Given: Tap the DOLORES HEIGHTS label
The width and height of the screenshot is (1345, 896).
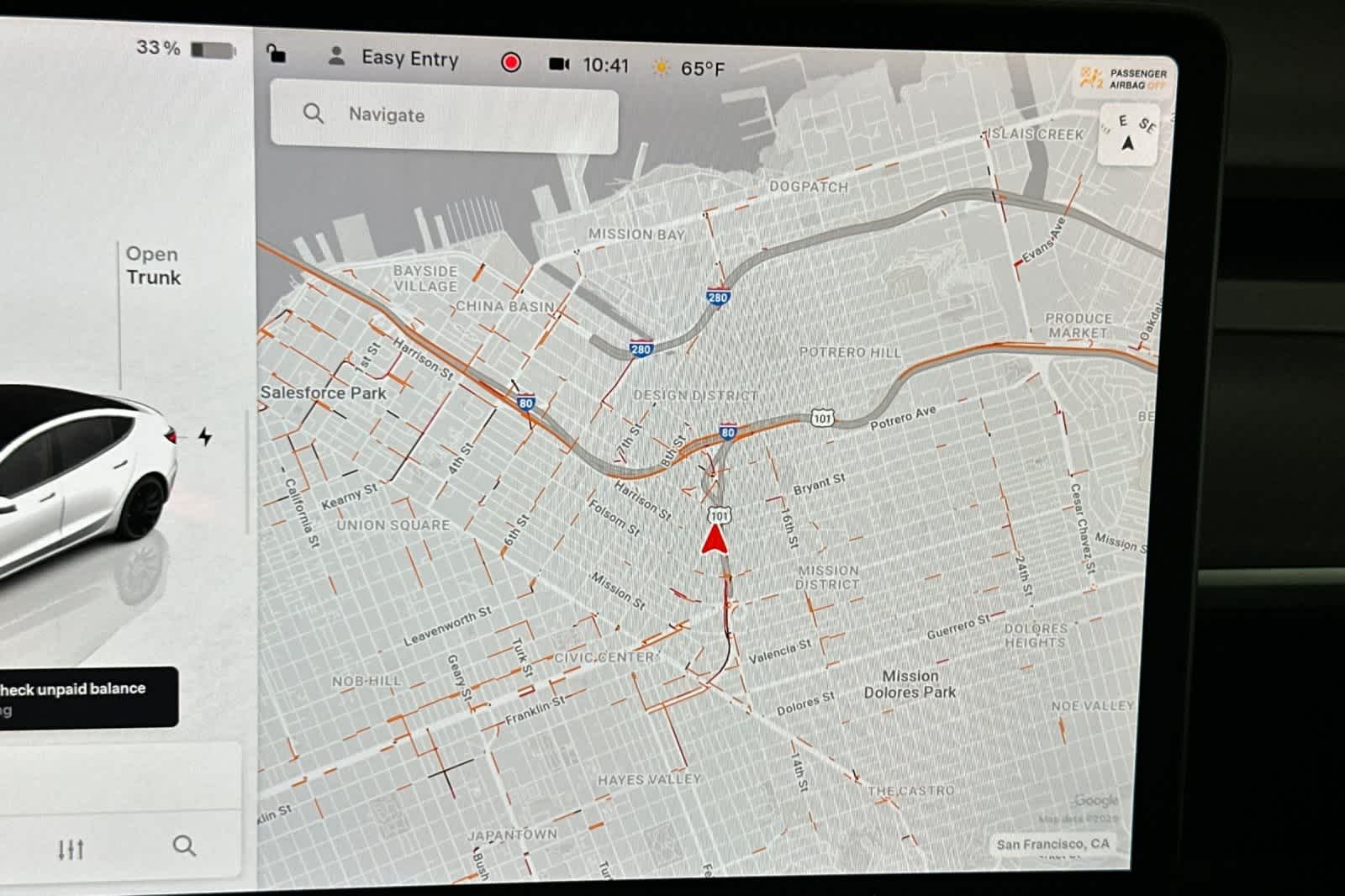Looking at the screenshot, I should pyautogui.click(x=1036, y=635).
